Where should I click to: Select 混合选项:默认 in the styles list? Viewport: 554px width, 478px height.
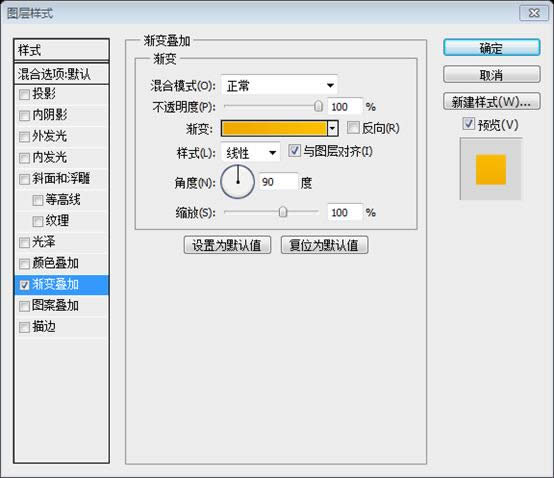(x=61, y=74)
